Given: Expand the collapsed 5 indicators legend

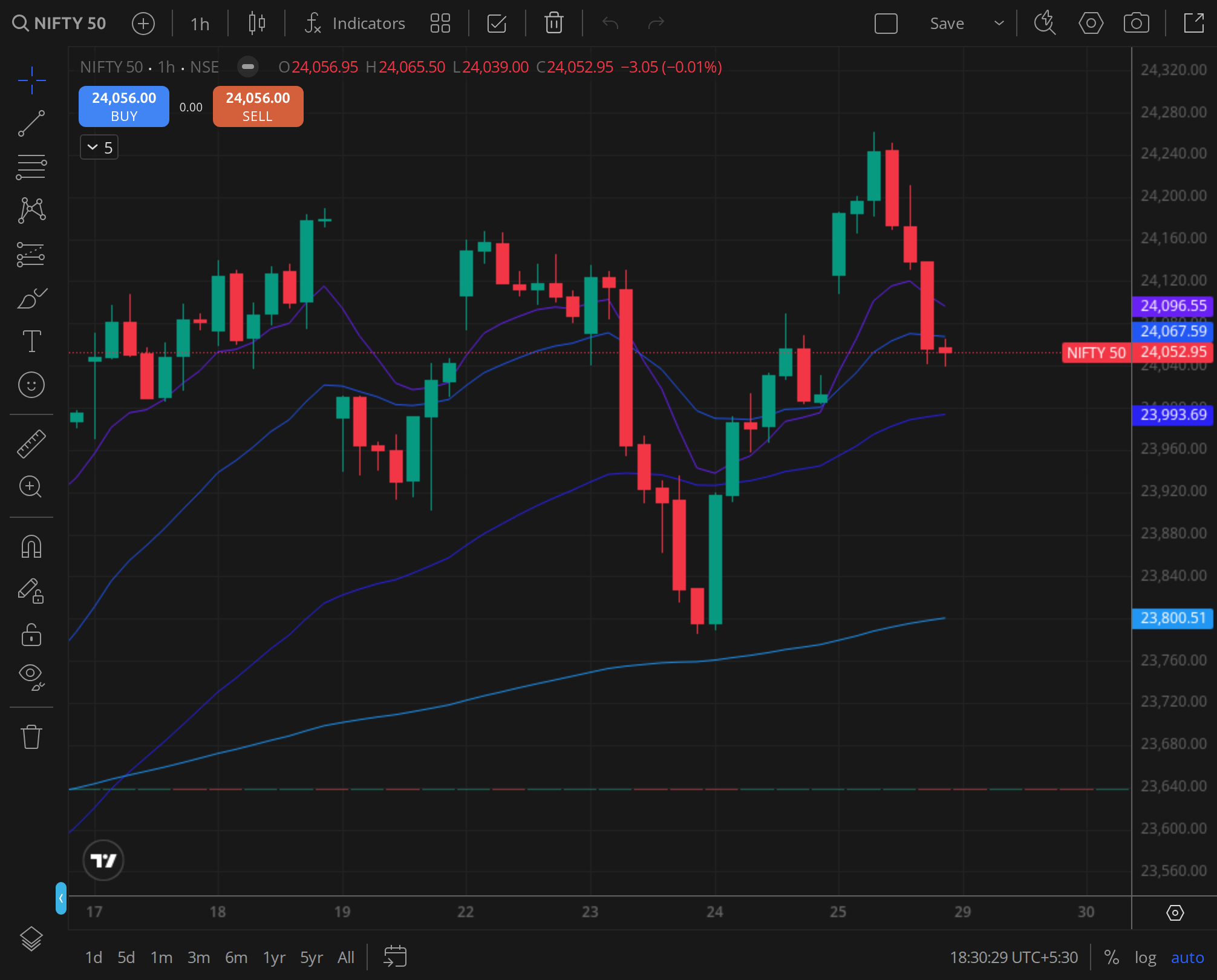Looking at the screenshot, I should click(99, 148).
